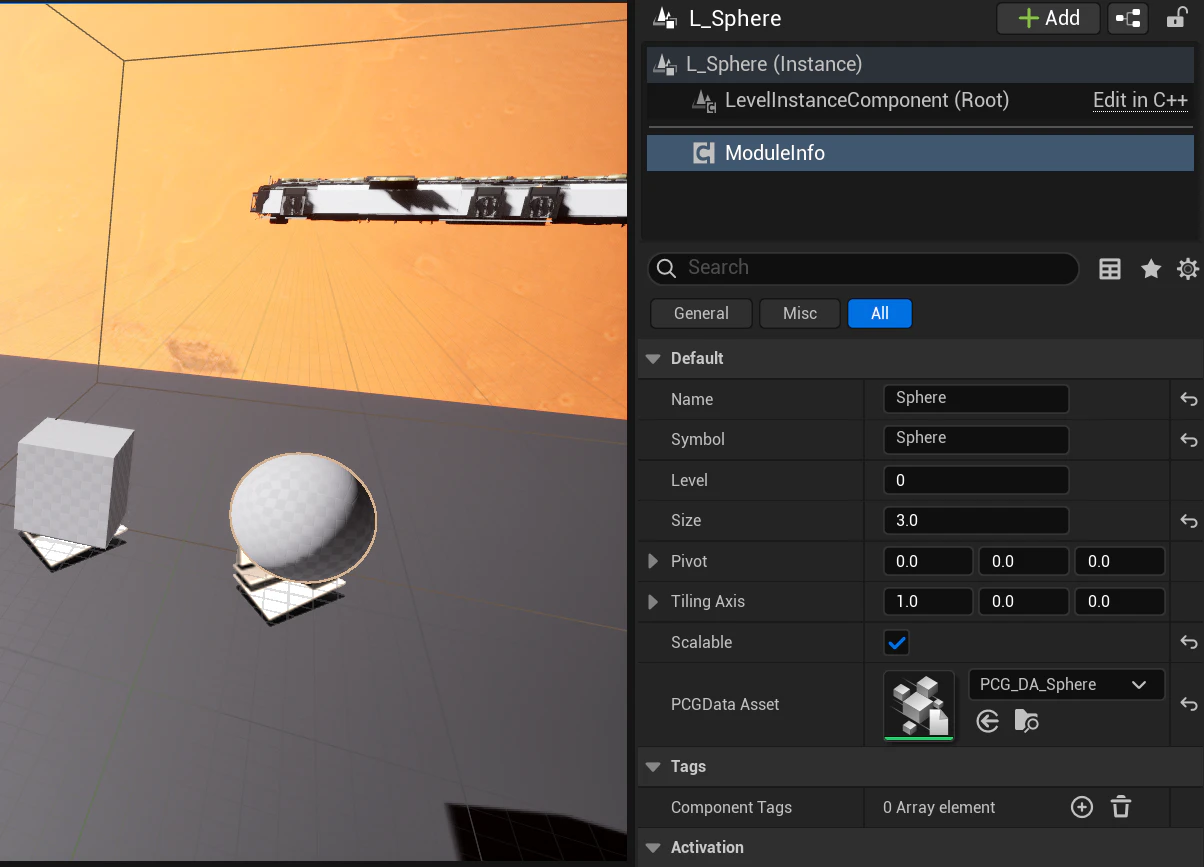Use selected asset arrow for PCGData Asset
1204x867 pixels.
click(x=988, y=721)
